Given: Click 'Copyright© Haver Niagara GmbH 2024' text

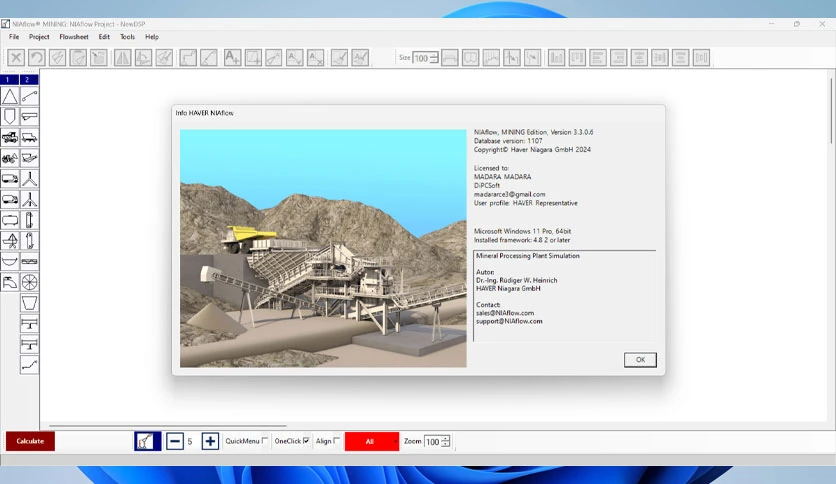Looking at the screenshot, I should [533, 150].
